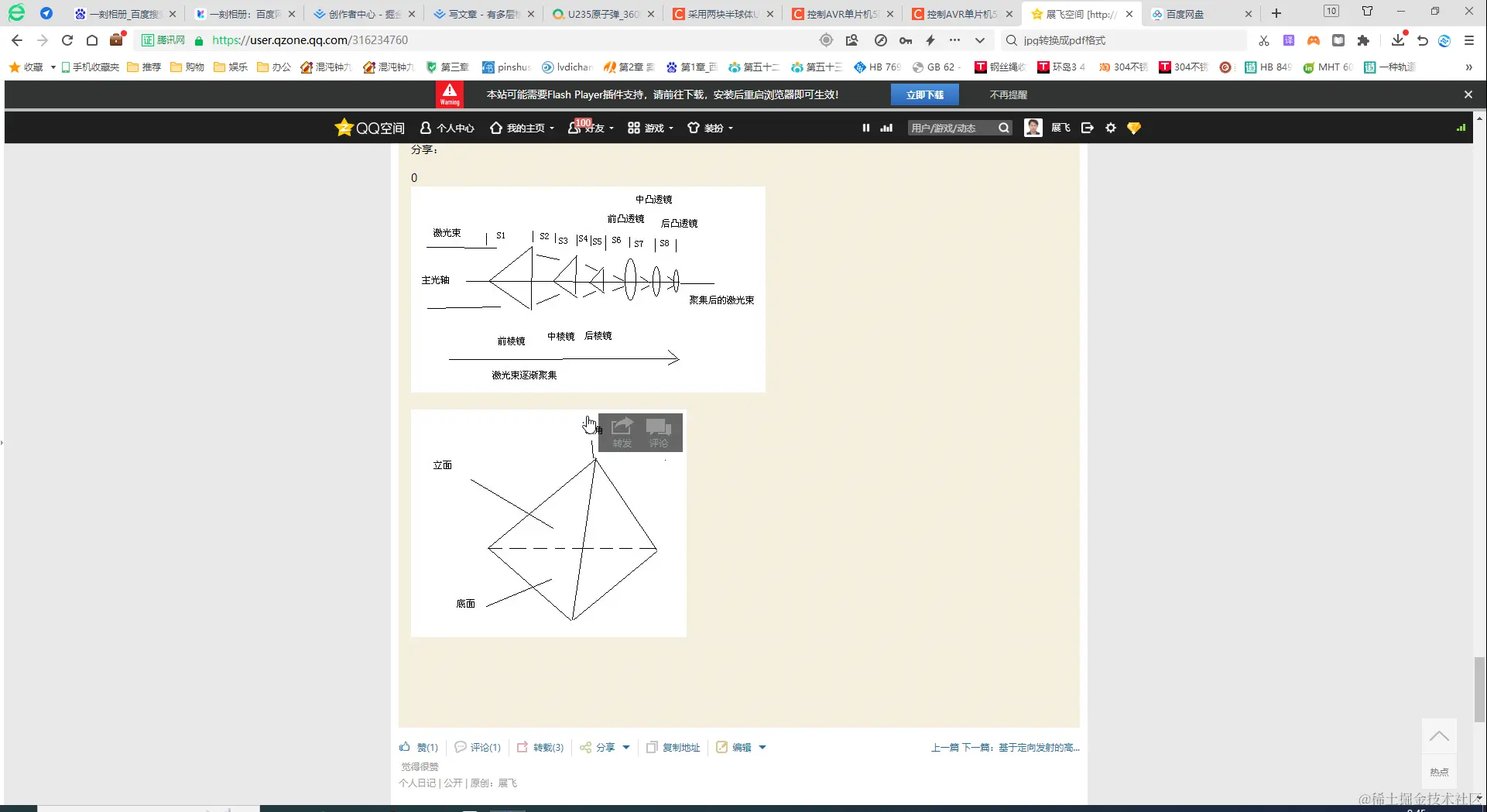Click the magnifier in the 用户/游戏/动态 search box
Image resolution: width=1487 pixels, height=812 pixels.
[x=1002, y=127]
